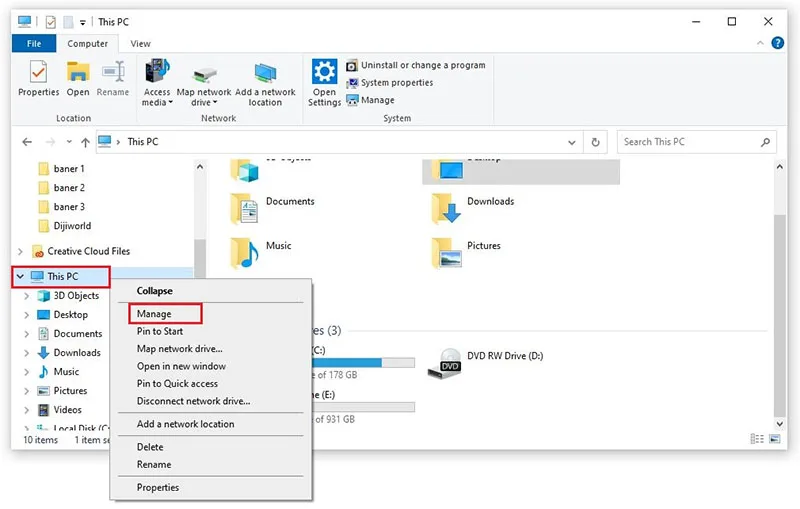
Task: Select the 3D Objects folder icon in main pane
Action: tap(244, 171)
